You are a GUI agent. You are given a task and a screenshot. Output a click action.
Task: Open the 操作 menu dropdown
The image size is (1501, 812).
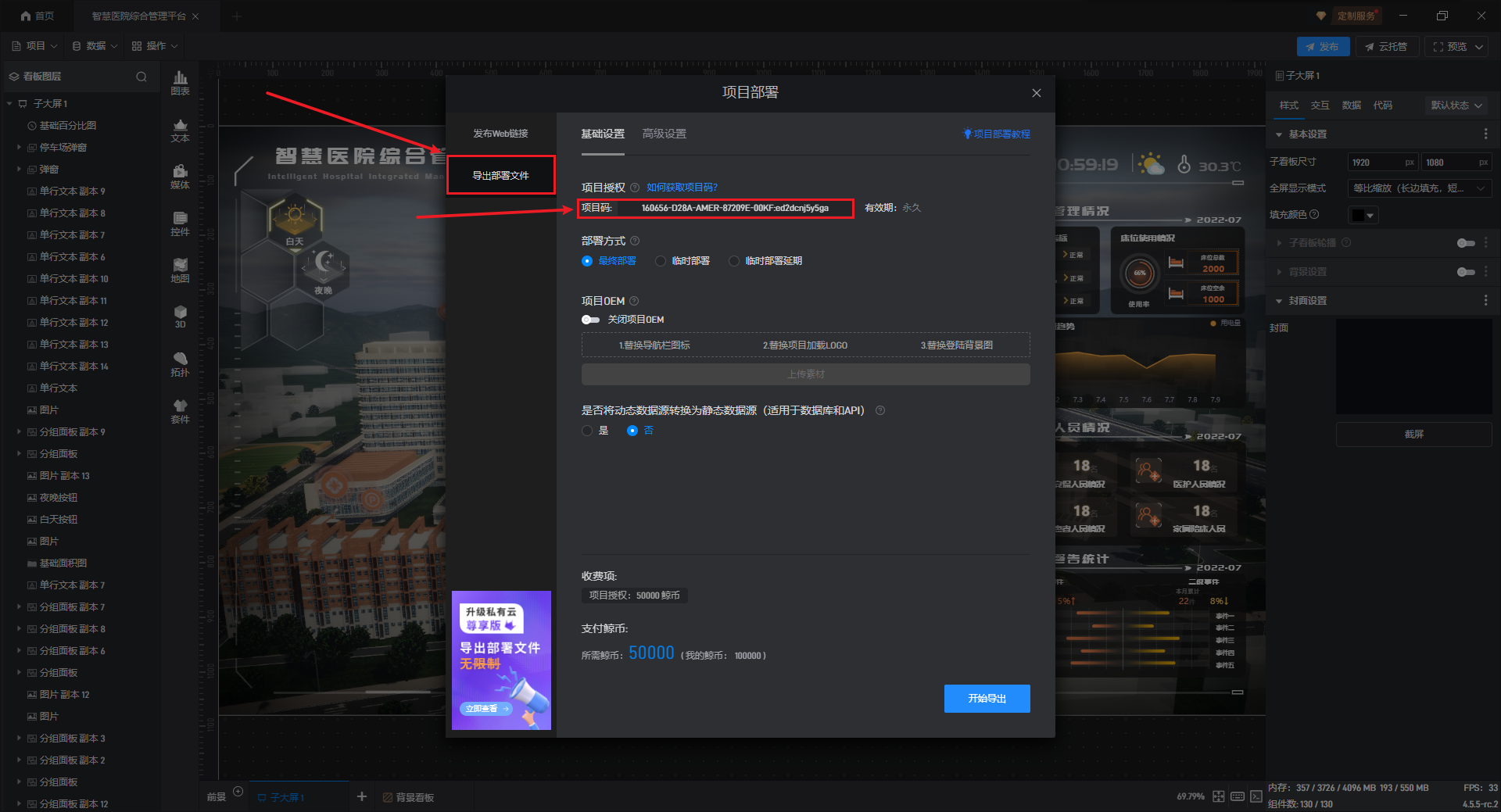click(155, 46)
